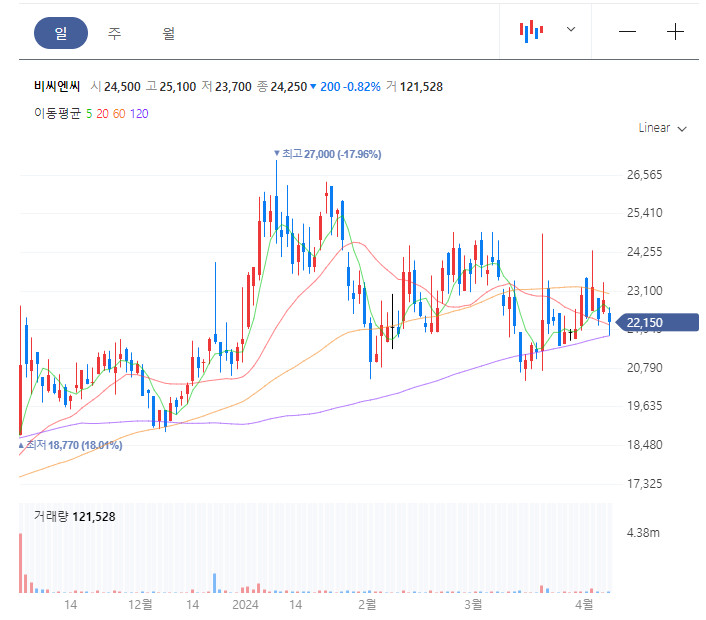Click the 12월 date axis label
Screen dimensions: 706x620
pyautogui.click(x=140, y=605)
